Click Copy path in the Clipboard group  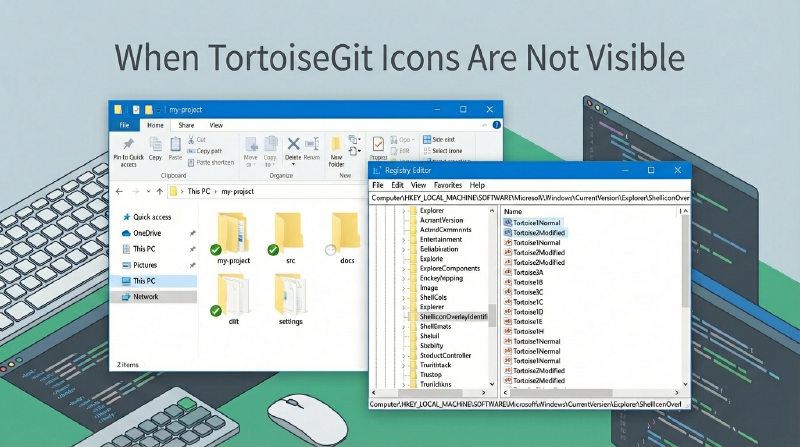pos(204,151)
